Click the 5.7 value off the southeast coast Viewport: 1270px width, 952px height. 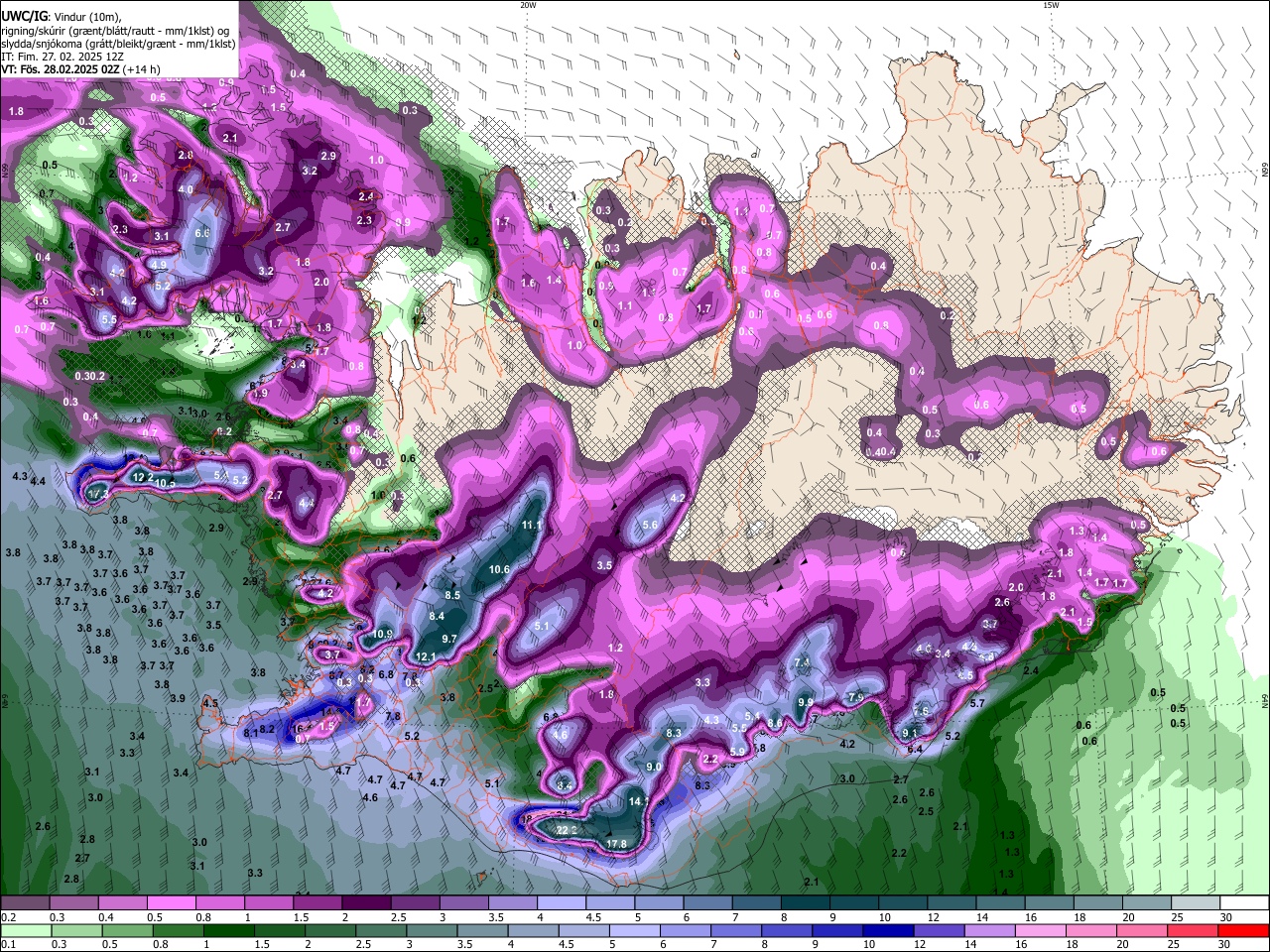coord(977,704)
